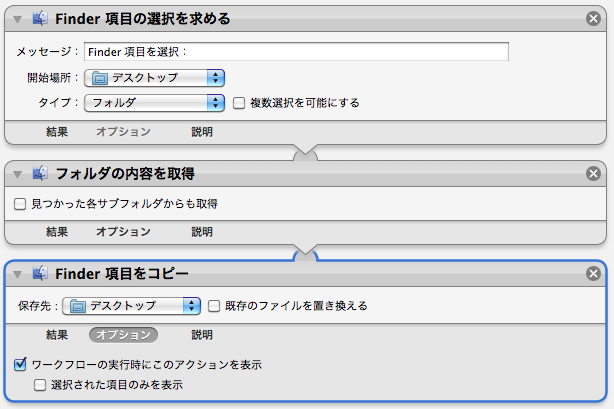This screenshot has height=409, width=614.
Task: Click the Finder icon in the 項目をコピー action header
Action: click(x=41, y=274)
